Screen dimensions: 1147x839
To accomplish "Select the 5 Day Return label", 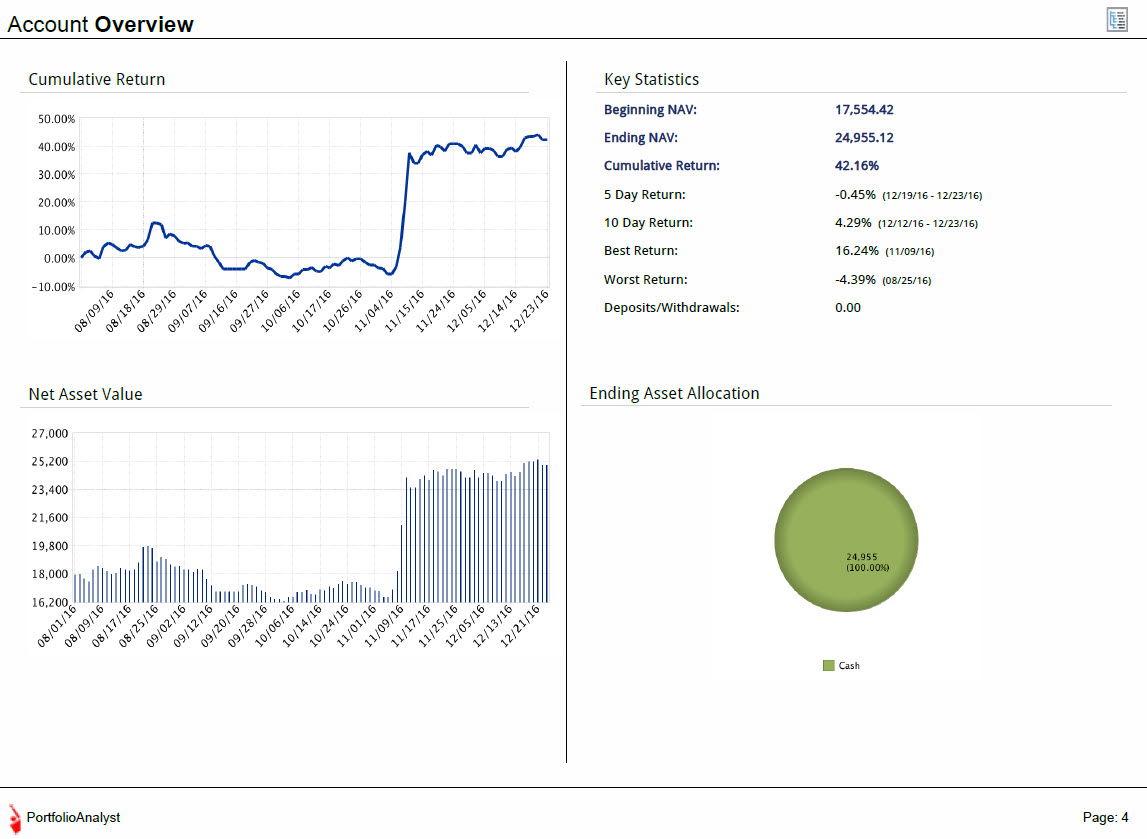I will coord(644,195).
